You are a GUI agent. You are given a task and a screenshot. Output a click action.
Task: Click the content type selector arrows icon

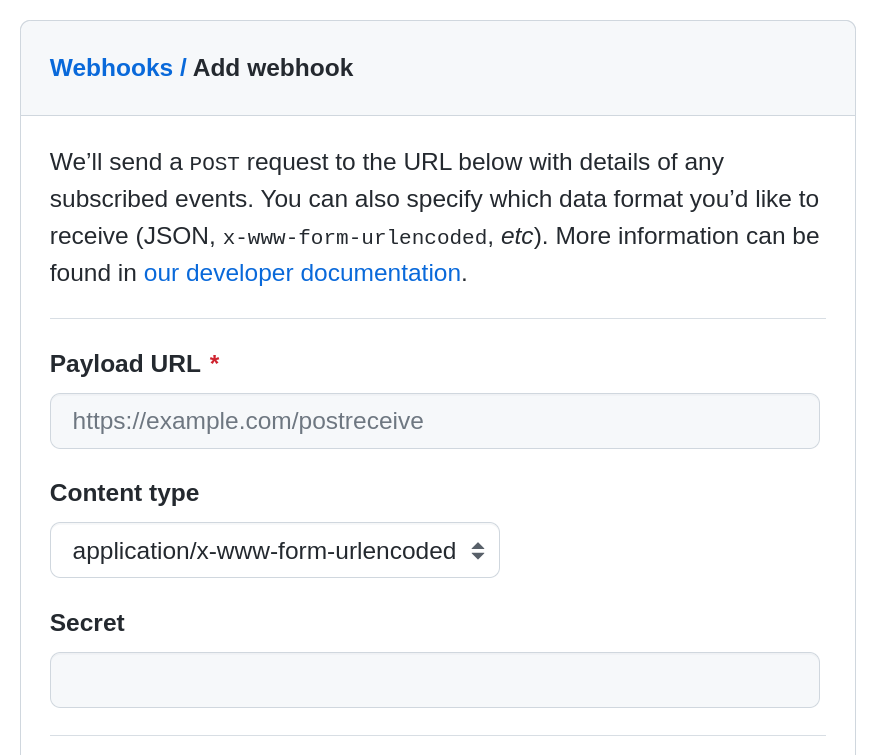click(477, 550)
